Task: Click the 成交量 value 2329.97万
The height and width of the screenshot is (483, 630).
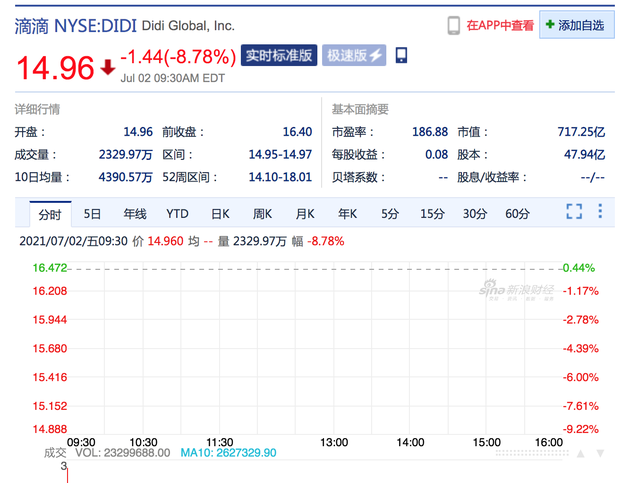Action: pos(126,155)
